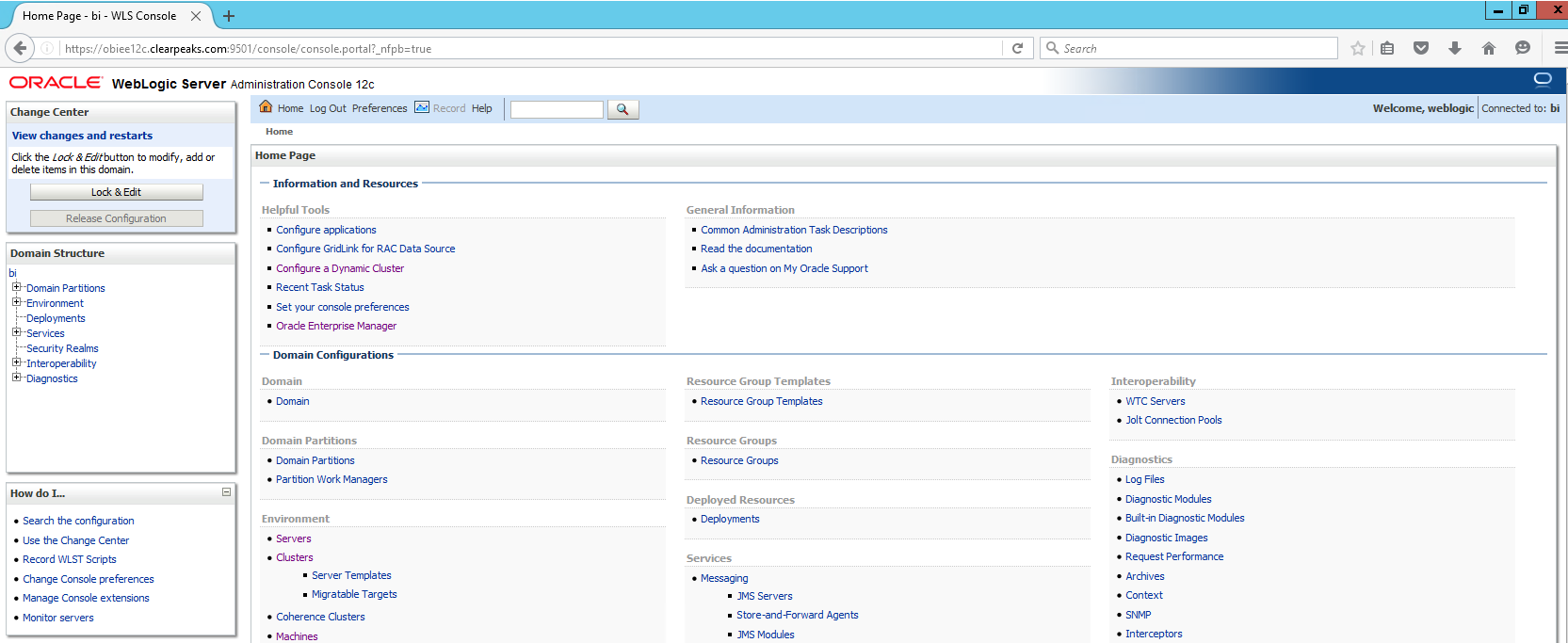Open WTC Servers link
Viewport: 1568px width, 643px height.
point(1156,401)
